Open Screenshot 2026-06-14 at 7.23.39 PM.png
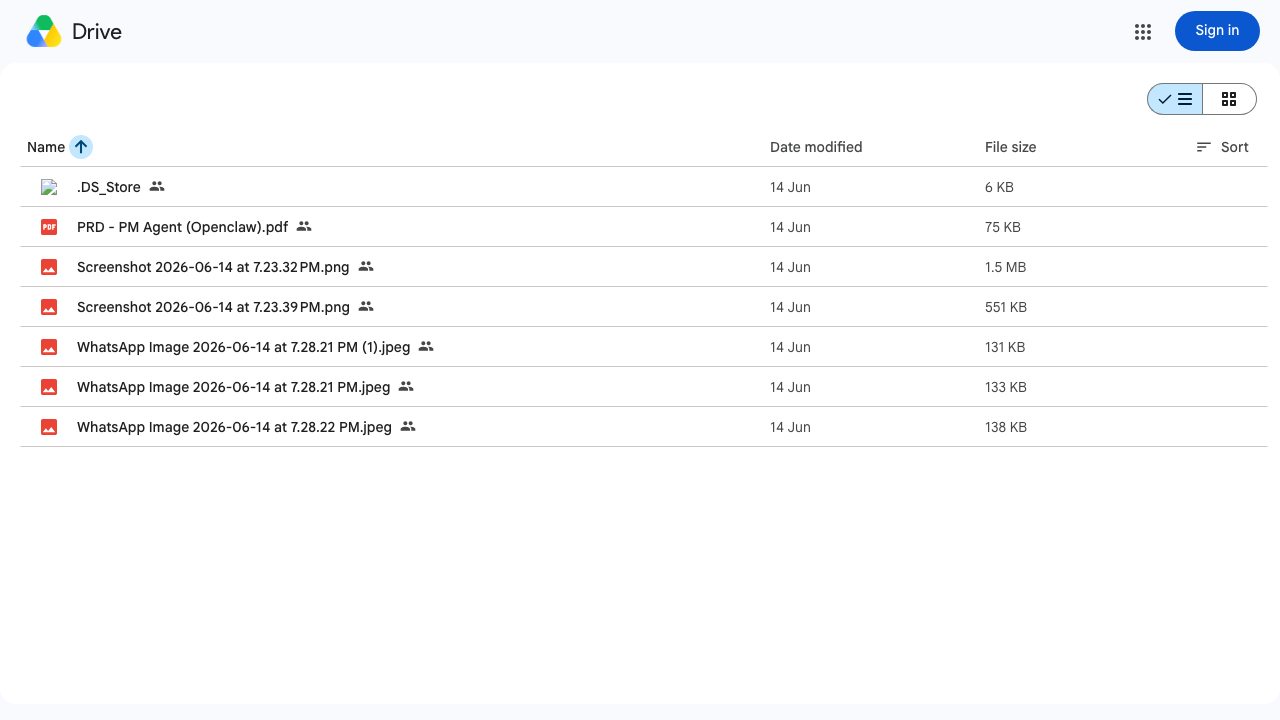Image resolution: width=1280 pixels, height=720 pixels. [213, 307]
